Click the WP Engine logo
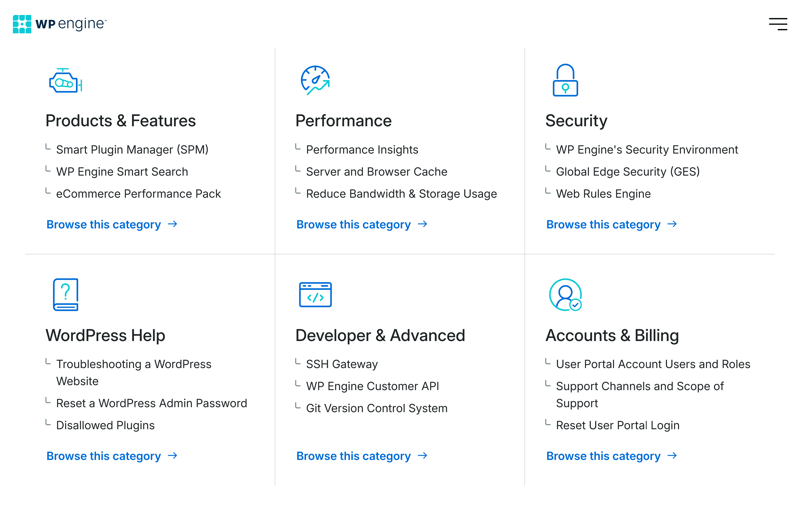 click(x=60, y=24)
